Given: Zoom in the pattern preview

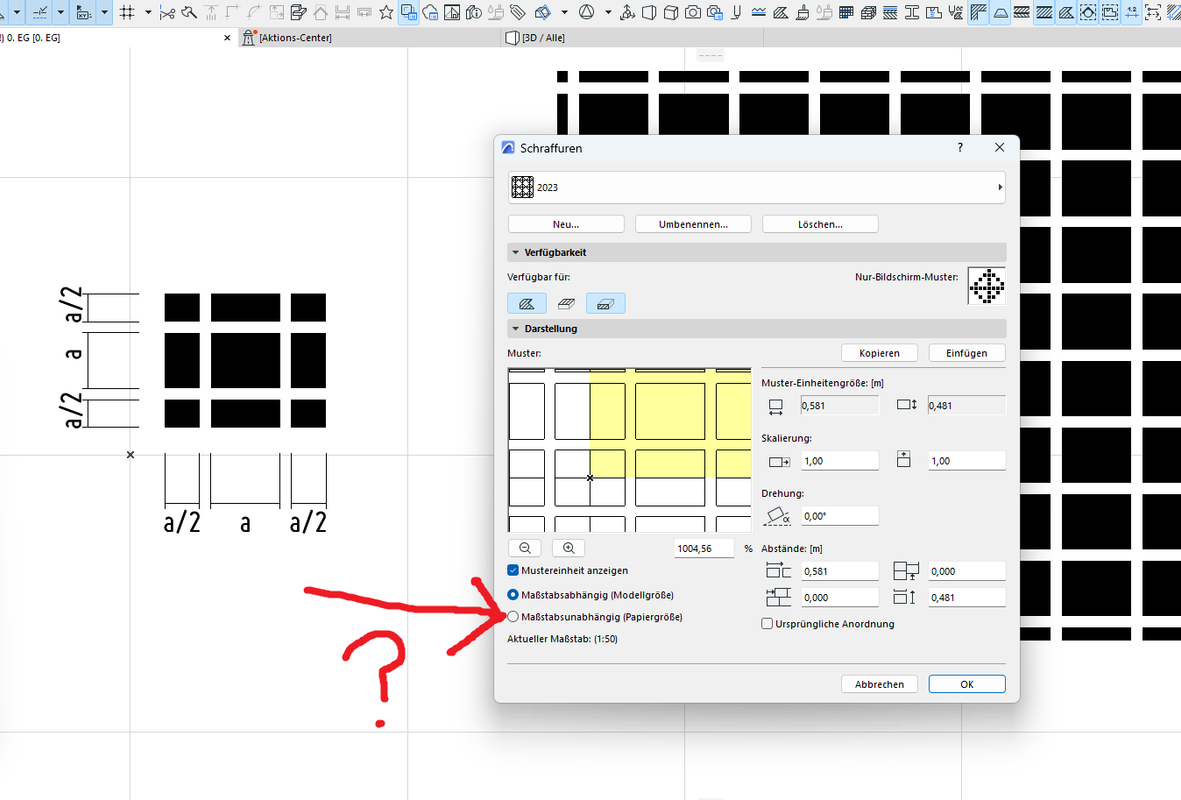Looking at the screenshot, I should coord(569,548).
